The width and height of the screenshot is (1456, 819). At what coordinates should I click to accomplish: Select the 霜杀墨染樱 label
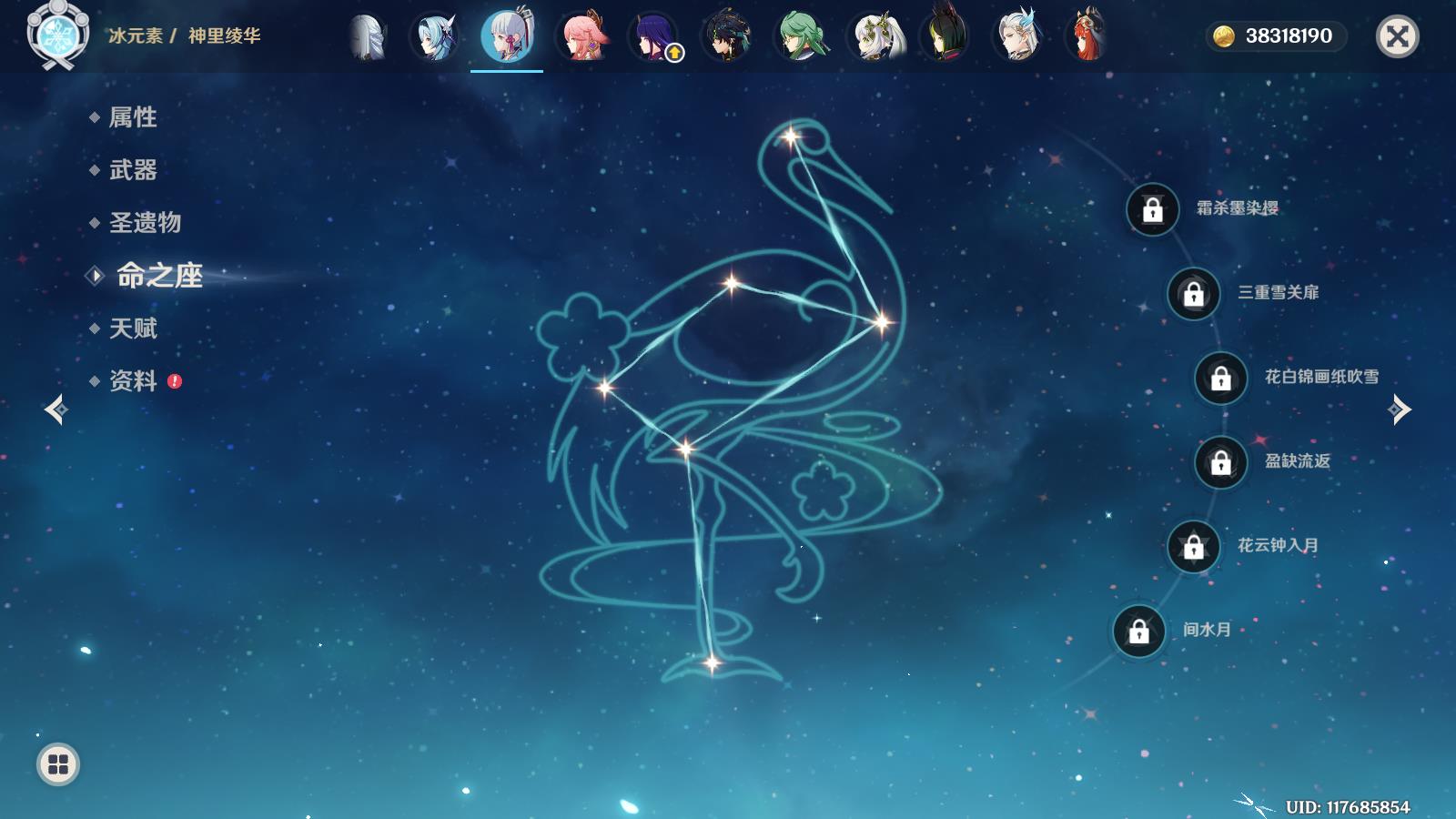tap(1237, 208)
